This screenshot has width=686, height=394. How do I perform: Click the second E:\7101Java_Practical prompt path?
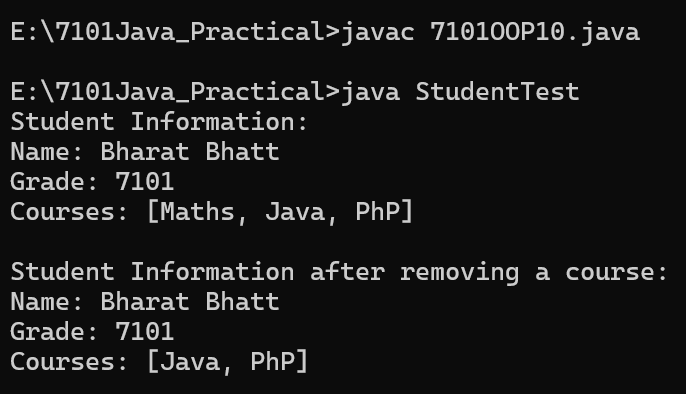(175, 93)
